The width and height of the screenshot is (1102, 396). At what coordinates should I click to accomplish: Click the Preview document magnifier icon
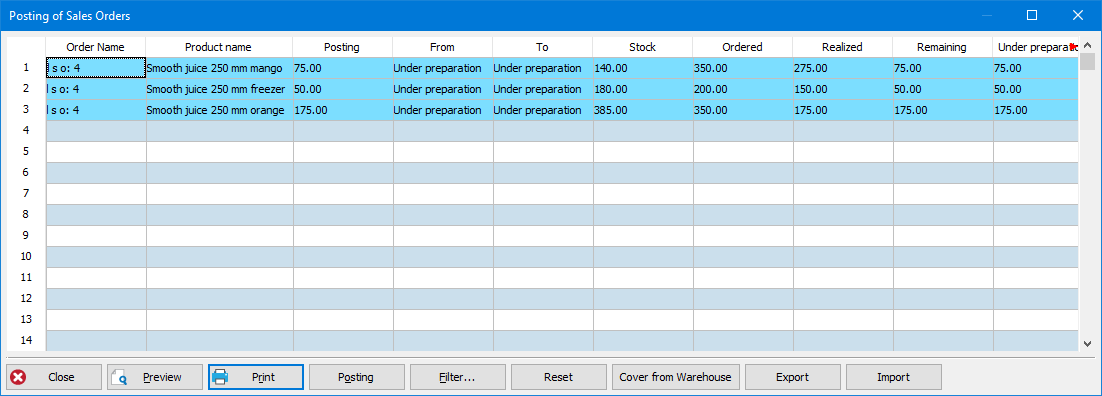(119, 377)
